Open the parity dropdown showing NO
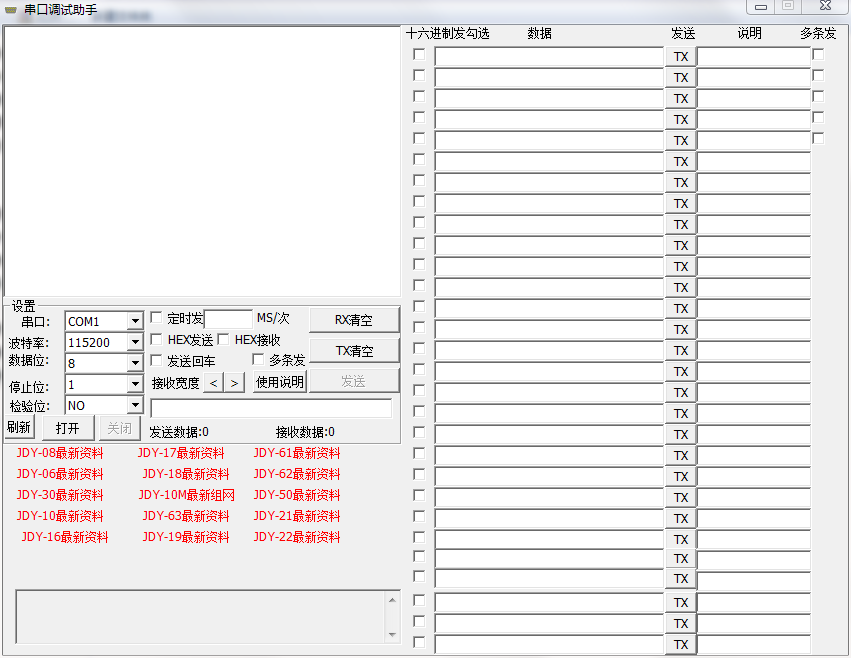 [135, 404]
